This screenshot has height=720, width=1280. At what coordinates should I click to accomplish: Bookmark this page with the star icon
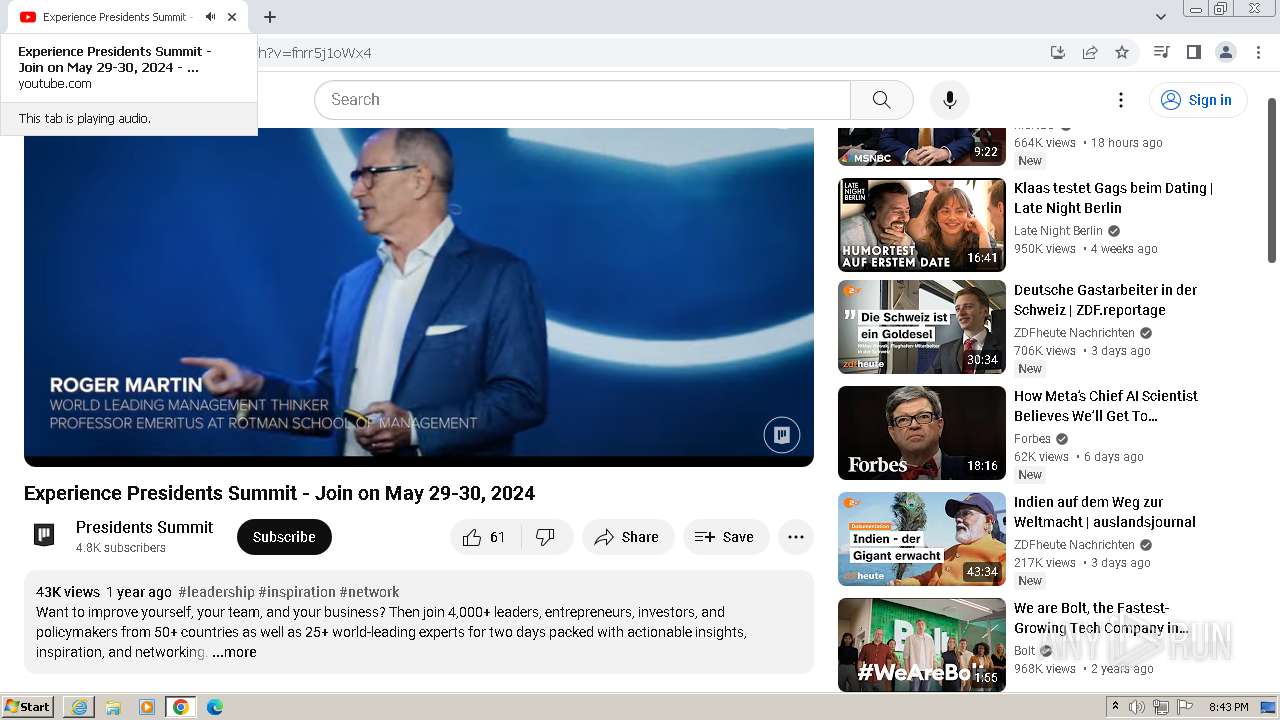(1122, 52)
